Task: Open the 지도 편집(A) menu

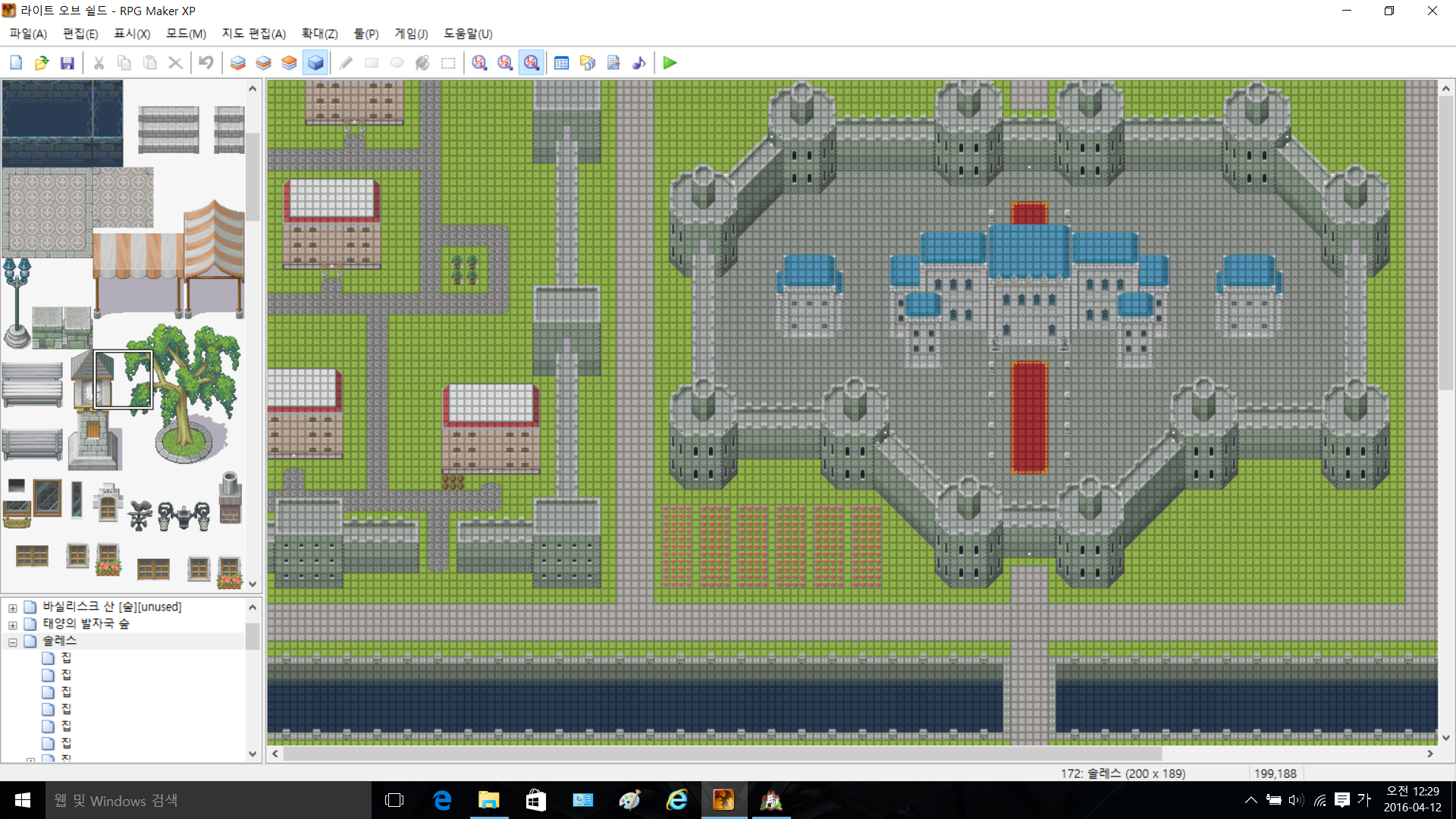Action: (x=254, y=34)
